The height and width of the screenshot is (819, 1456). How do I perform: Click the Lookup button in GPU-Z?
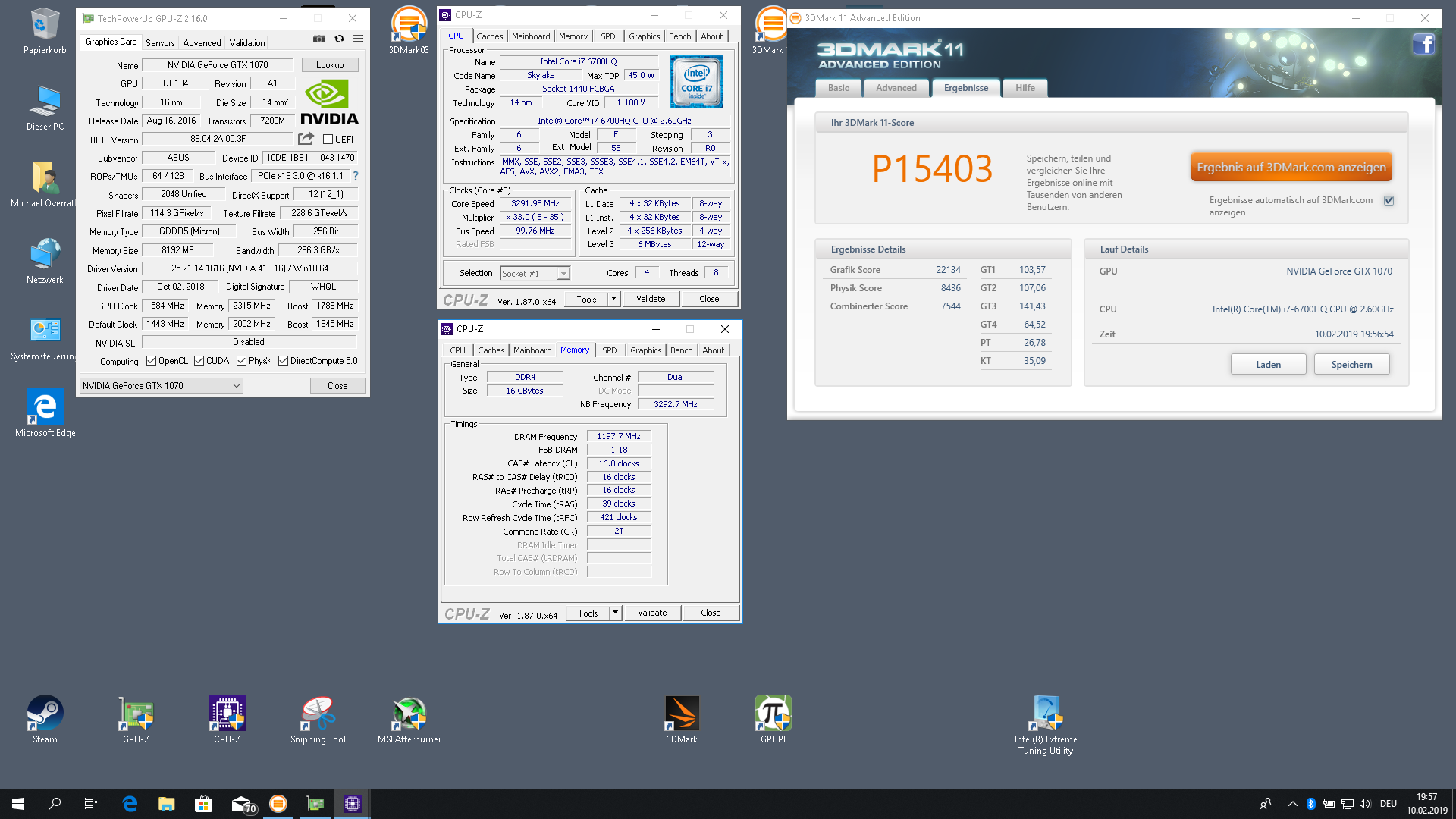point(330,65)
